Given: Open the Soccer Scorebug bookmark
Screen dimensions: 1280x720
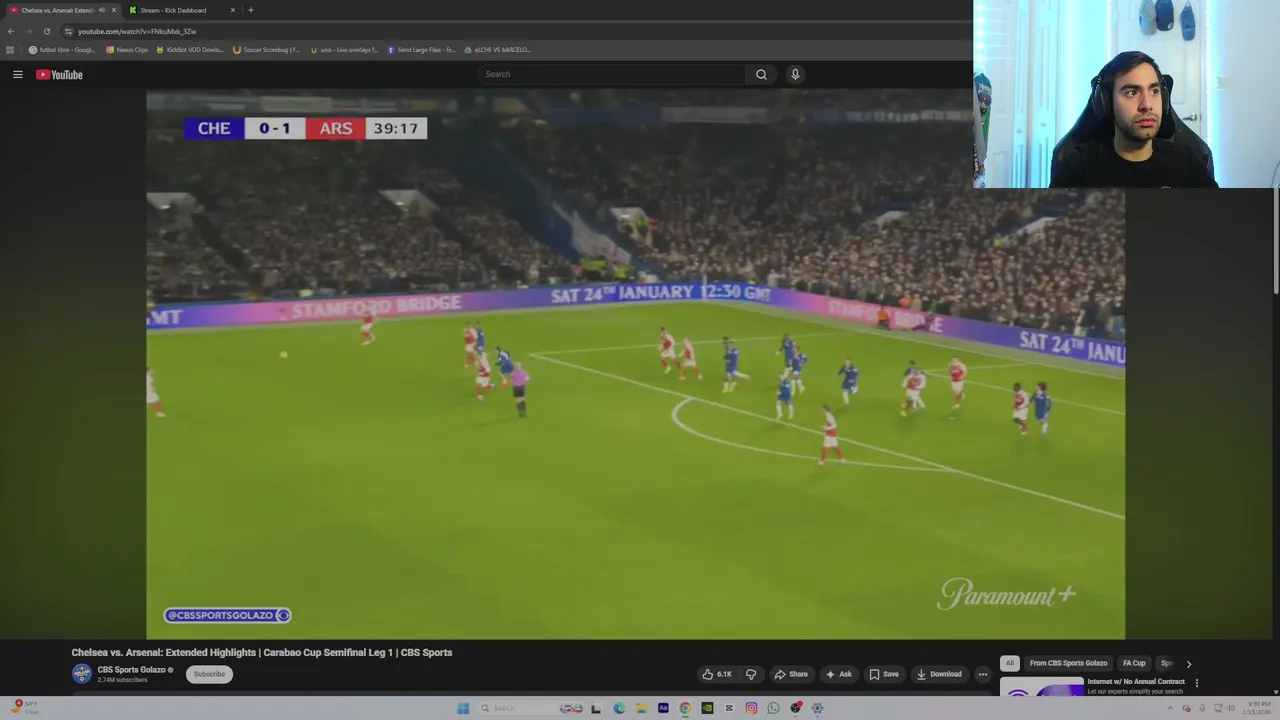Looking at the screenshot, I should [267, 49].
